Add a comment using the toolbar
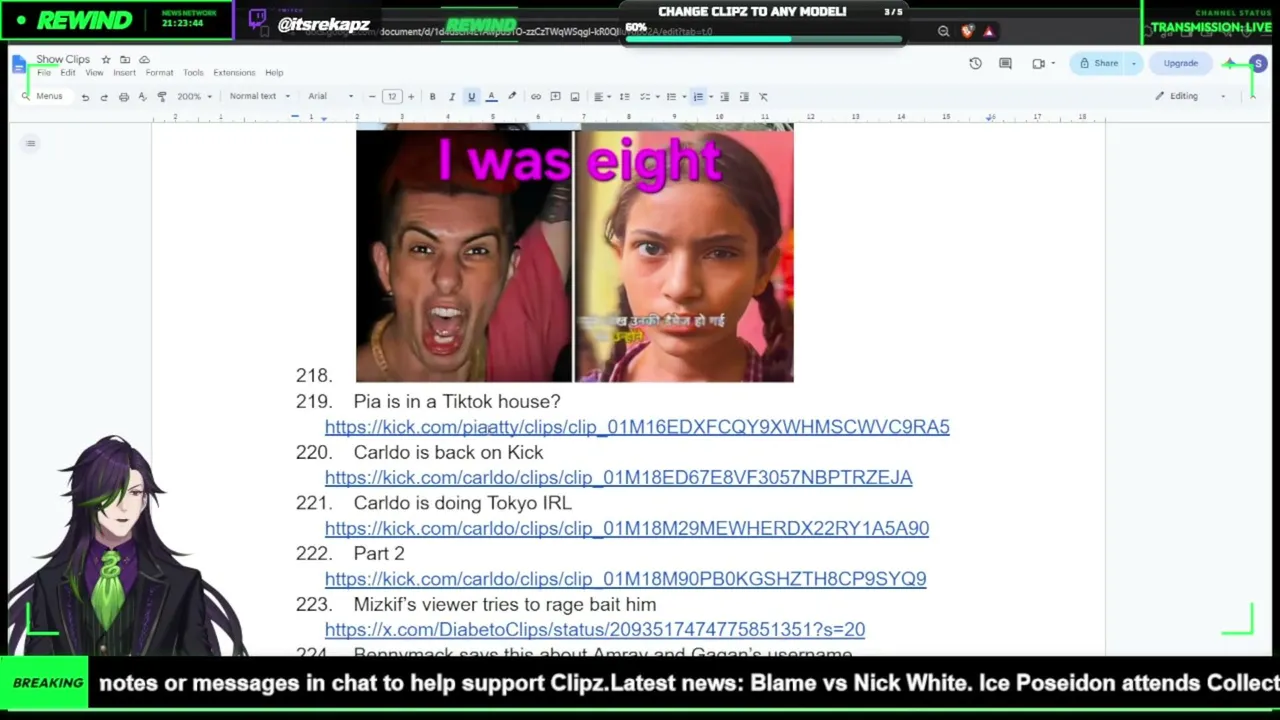1280x720 pixels. click(555, 97)
